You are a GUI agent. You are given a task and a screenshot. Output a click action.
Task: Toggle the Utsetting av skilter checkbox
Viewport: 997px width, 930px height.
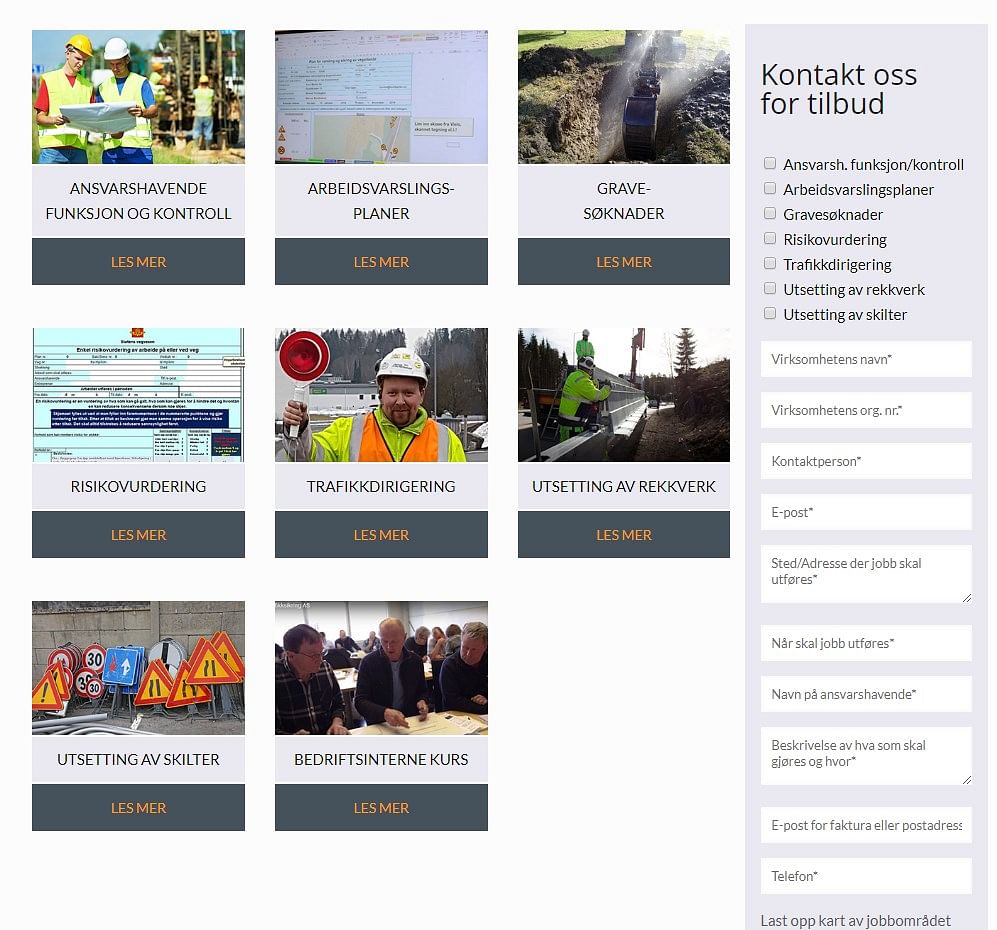770,314
